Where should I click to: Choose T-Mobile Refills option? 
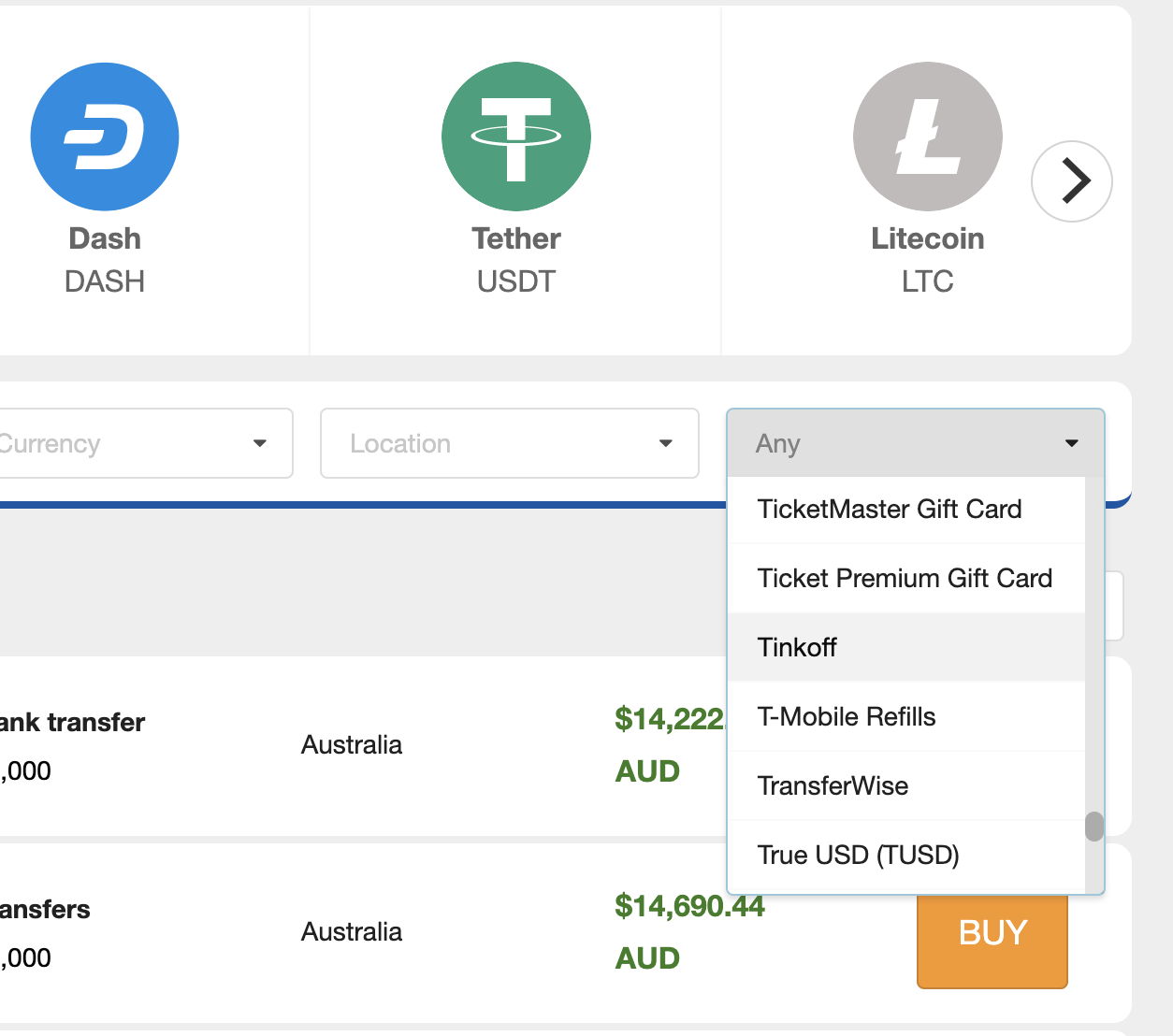tap(906, 717)
